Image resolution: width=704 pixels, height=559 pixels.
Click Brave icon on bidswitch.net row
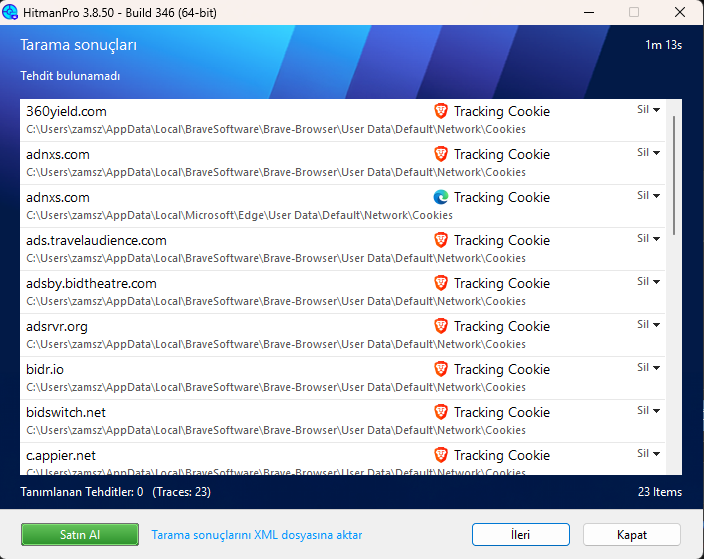pos(441,412)
